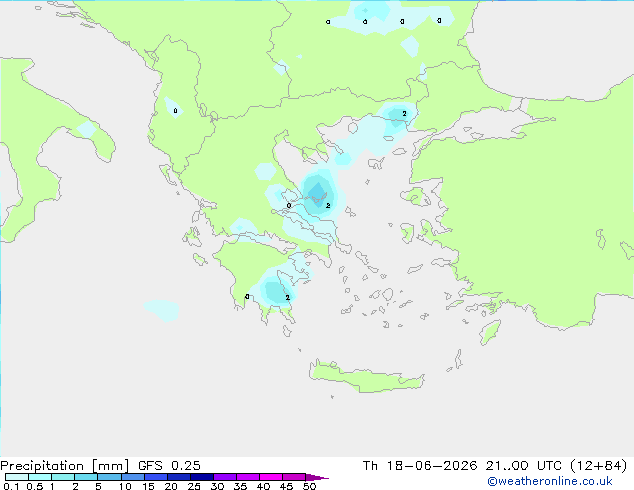Select the '(12+84)' forecast run label

[x=598, y=466]
